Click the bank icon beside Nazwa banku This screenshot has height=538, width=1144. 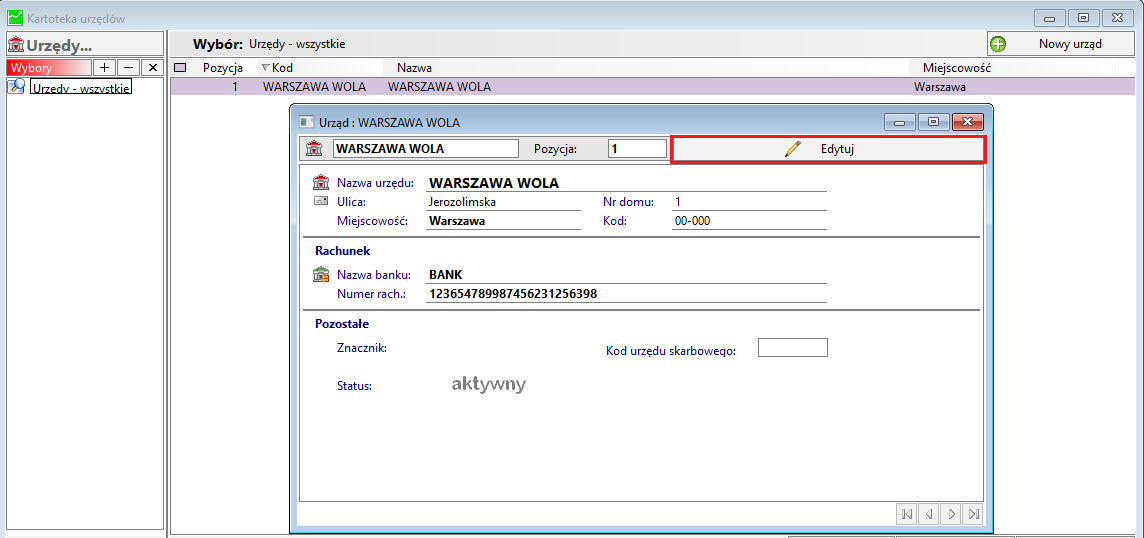321,275
